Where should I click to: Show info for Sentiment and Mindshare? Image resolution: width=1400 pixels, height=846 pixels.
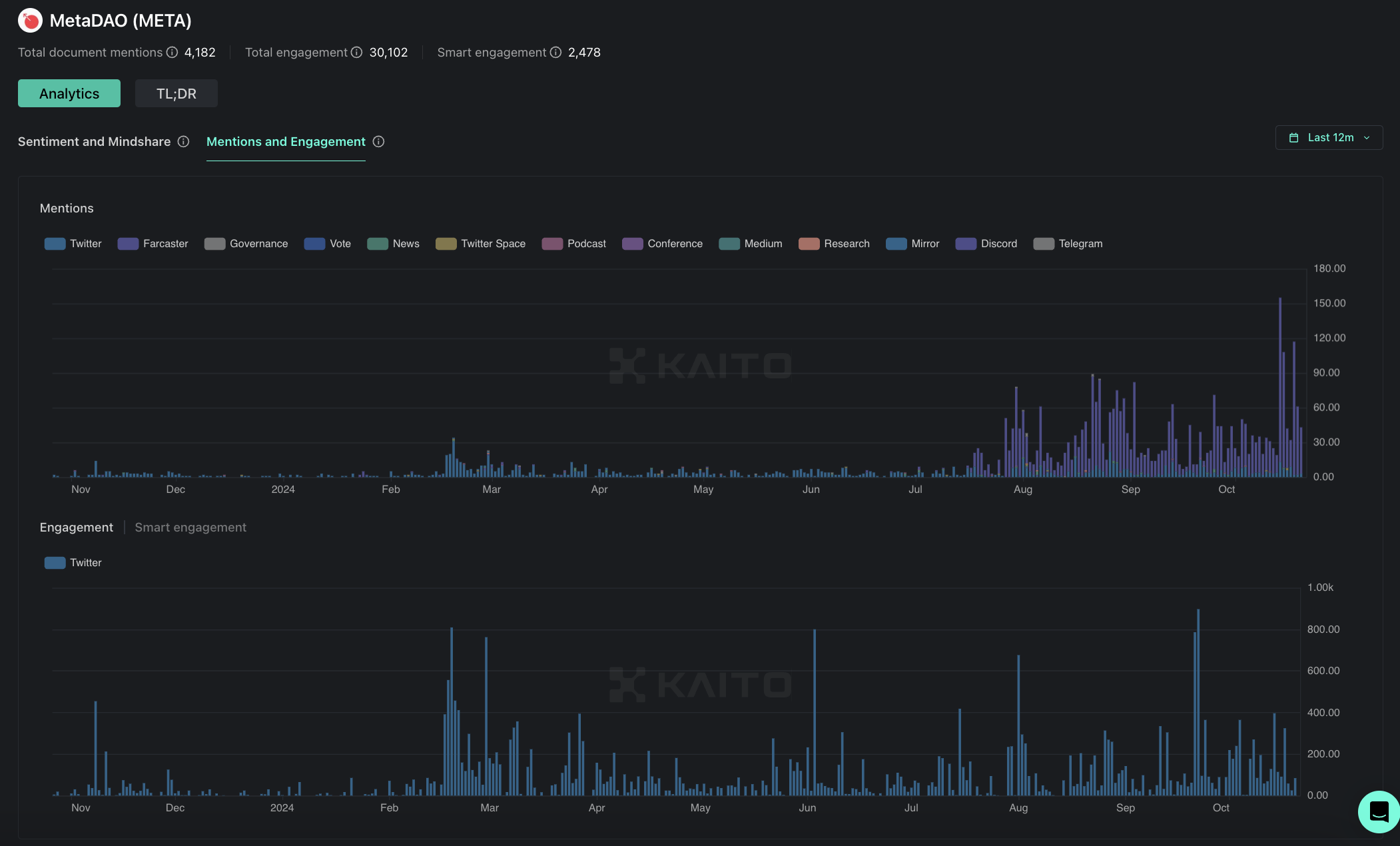(183, 142)
